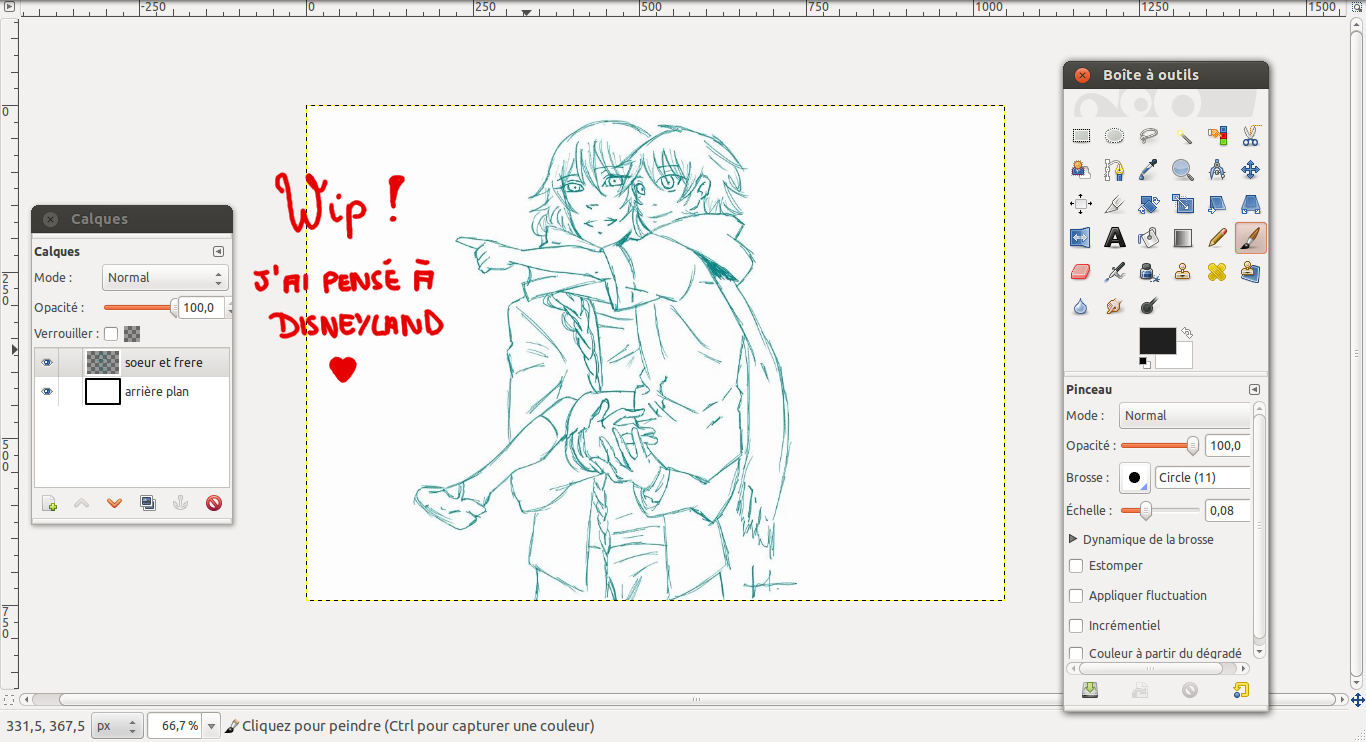
Task: Select the Blur/Sharpen droplet tool
Action: pyautogui.click(x=1081, y=306)
